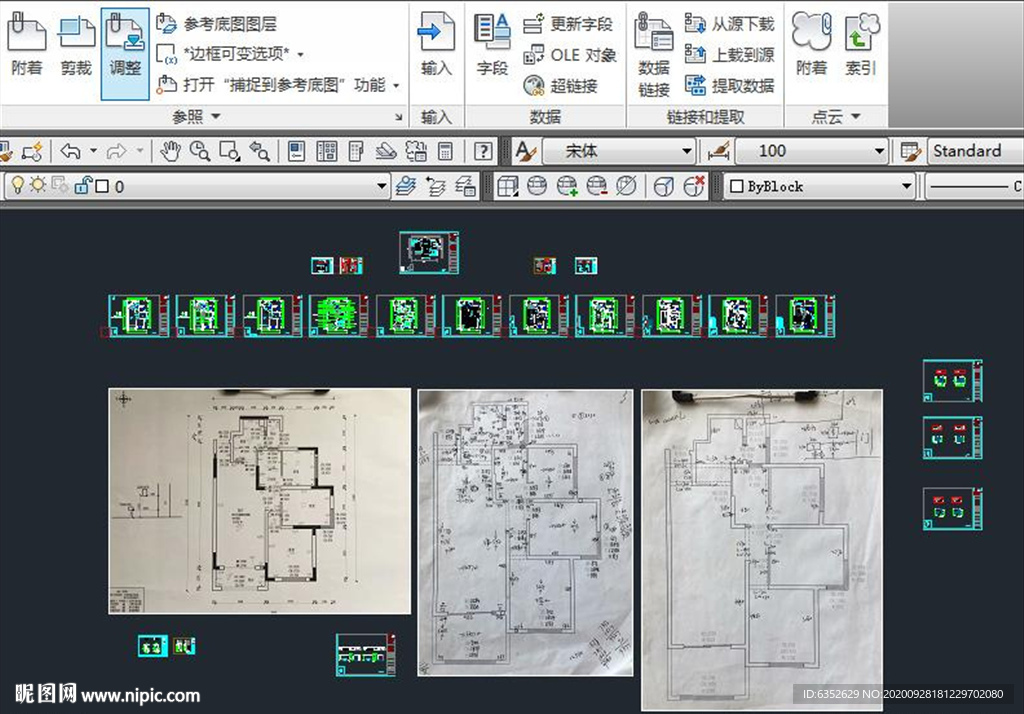Toggle layer 0 lock padlock
This screenshot has height=714, width=1024.
tap(82, 186)
